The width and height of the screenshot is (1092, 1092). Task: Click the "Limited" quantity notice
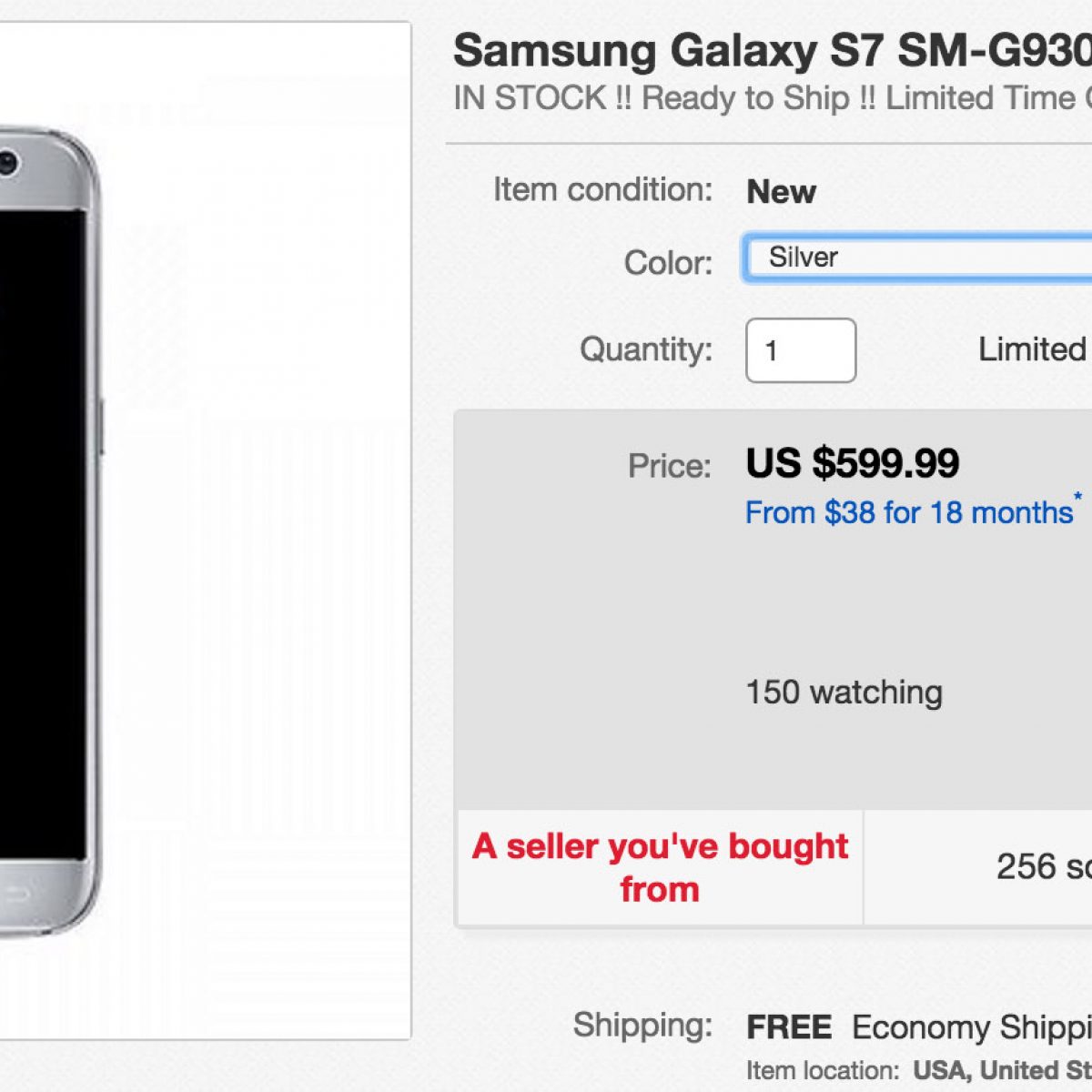tap(1035, 349)
